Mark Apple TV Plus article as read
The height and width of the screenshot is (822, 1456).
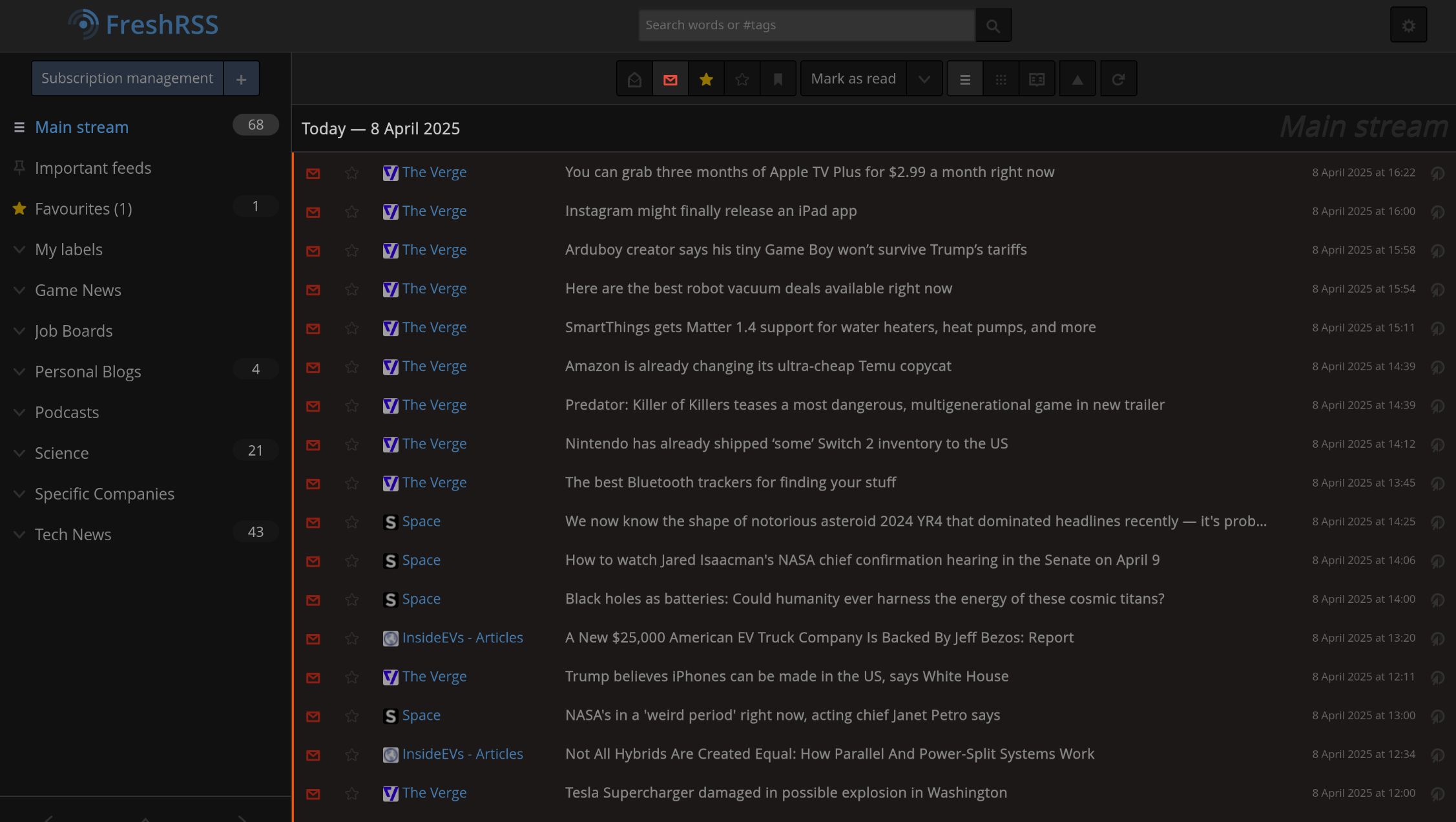click(313, 173)
